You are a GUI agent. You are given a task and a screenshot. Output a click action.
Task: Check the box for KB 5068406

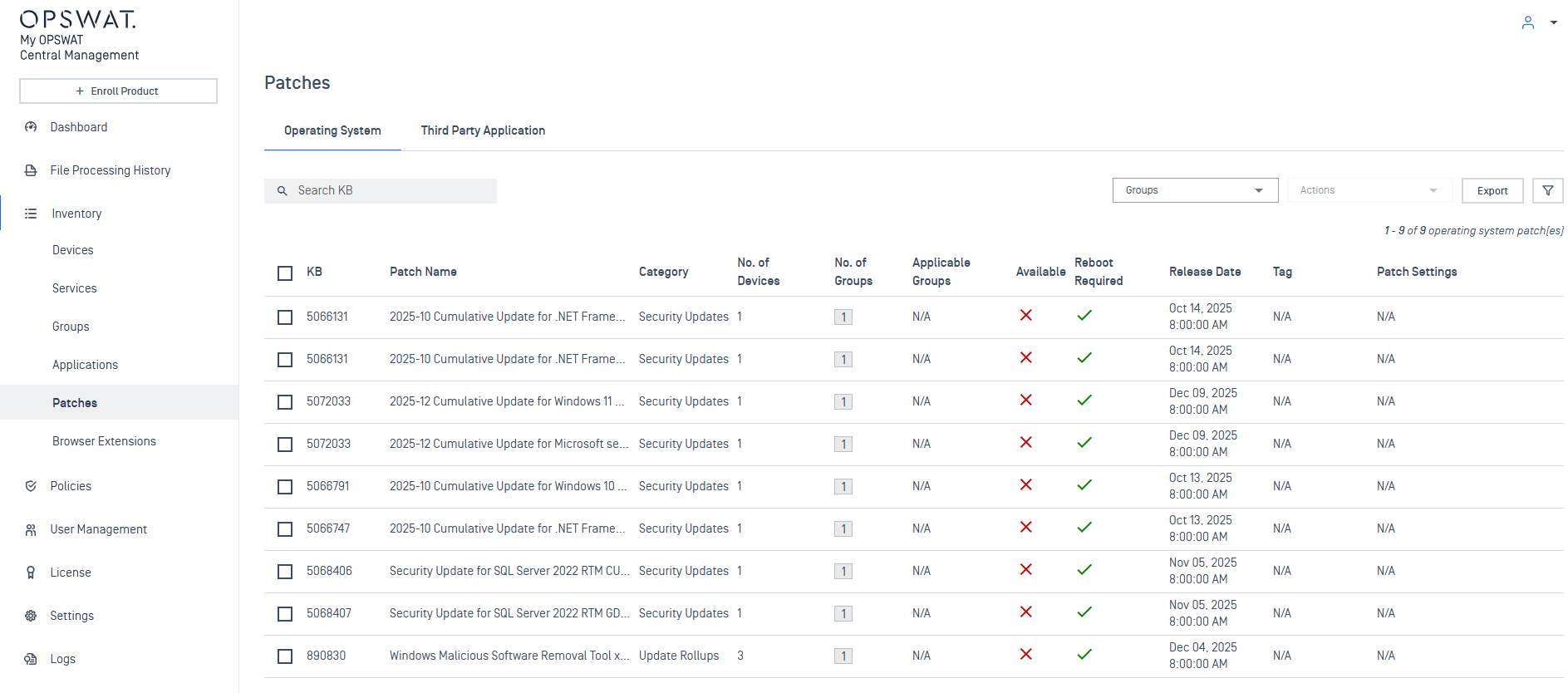285,572
